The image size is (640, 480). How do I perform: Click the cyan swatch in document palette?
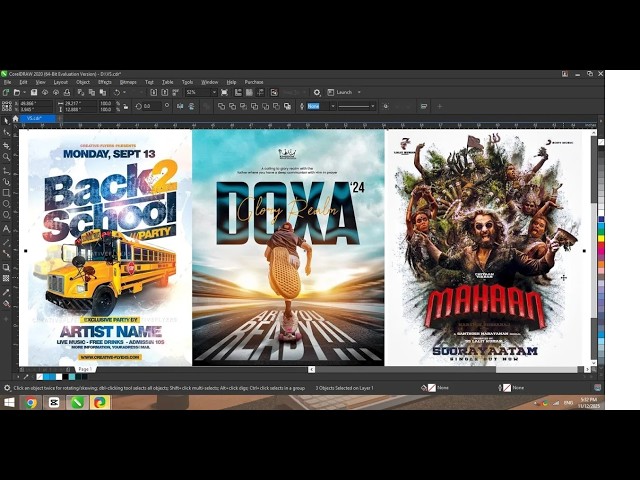(x=72, y=377)
